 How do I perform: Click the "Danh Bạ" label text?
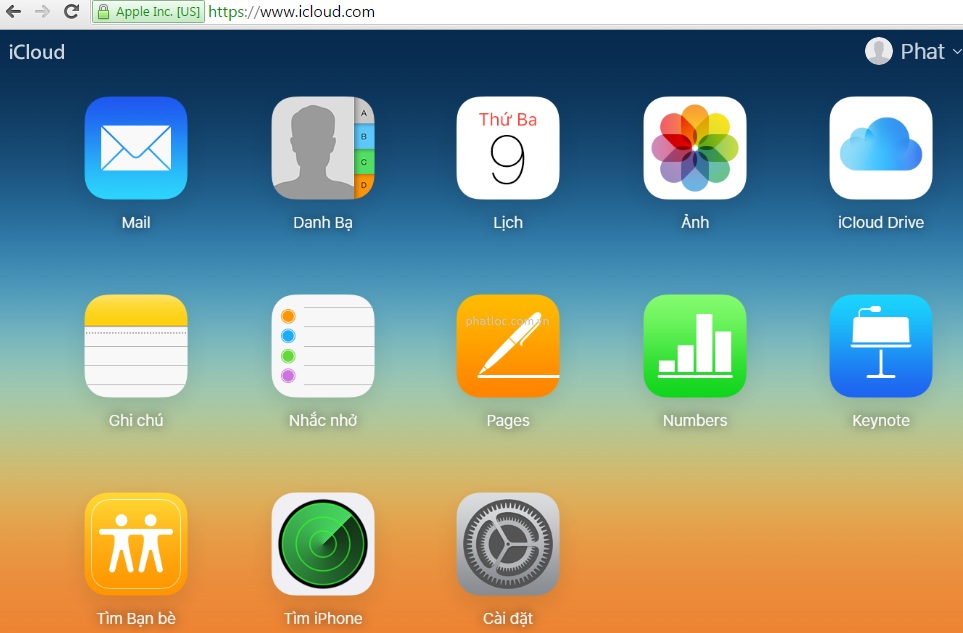(x=323, y=223)
